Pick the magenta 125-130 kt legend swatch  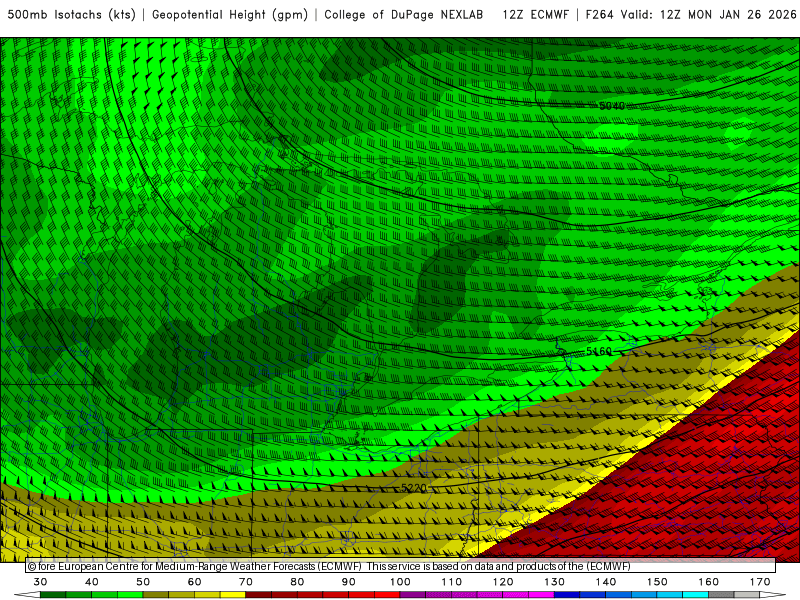(541, 595)
